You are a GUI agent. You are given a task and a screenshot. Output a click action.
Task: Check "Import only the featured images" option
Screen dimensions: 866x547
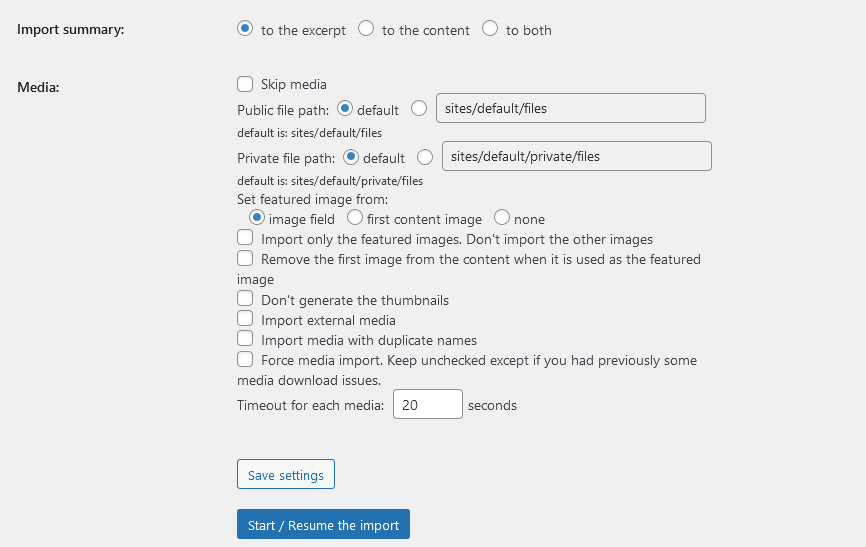point(245,238)
